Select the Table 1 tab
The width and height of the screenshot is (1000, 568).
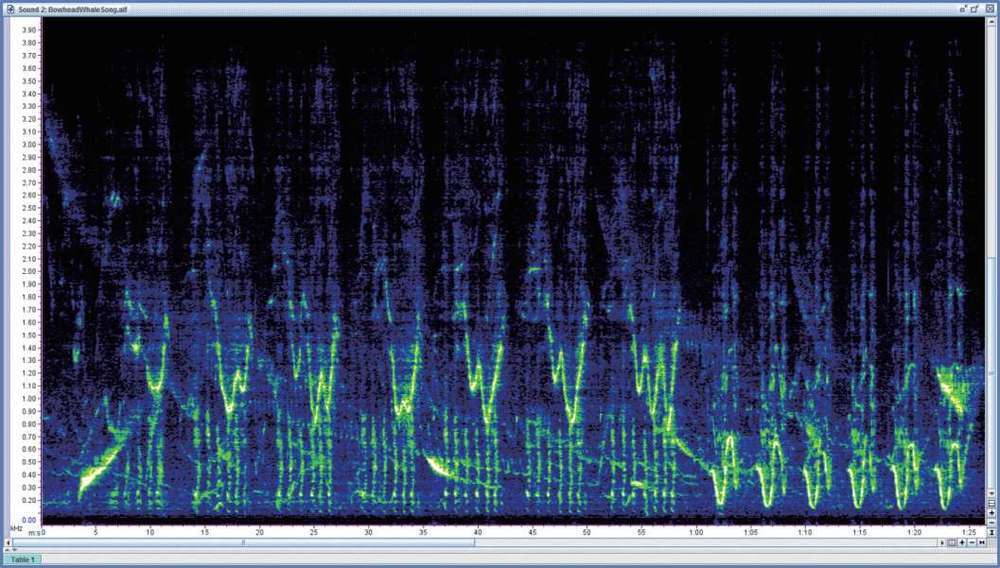pos(21,559)
